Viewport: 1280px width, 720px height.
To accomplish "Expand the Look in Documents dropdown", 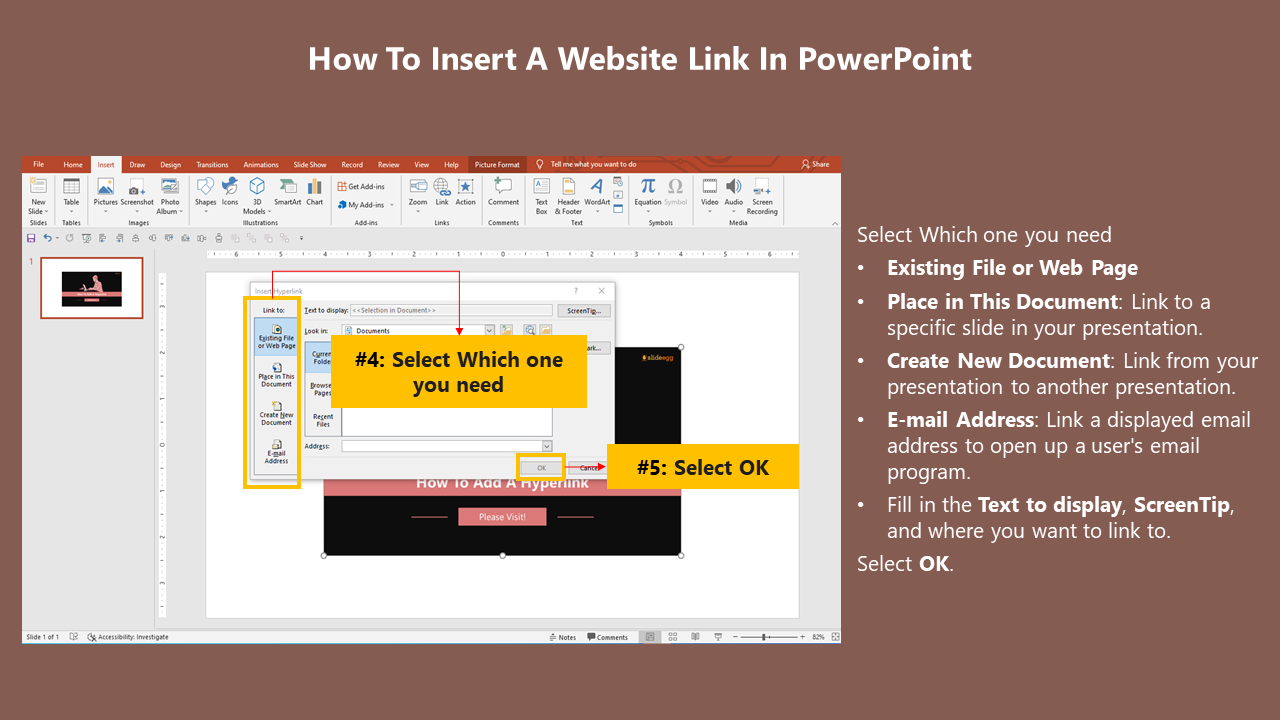I will (x=489, y=330).
